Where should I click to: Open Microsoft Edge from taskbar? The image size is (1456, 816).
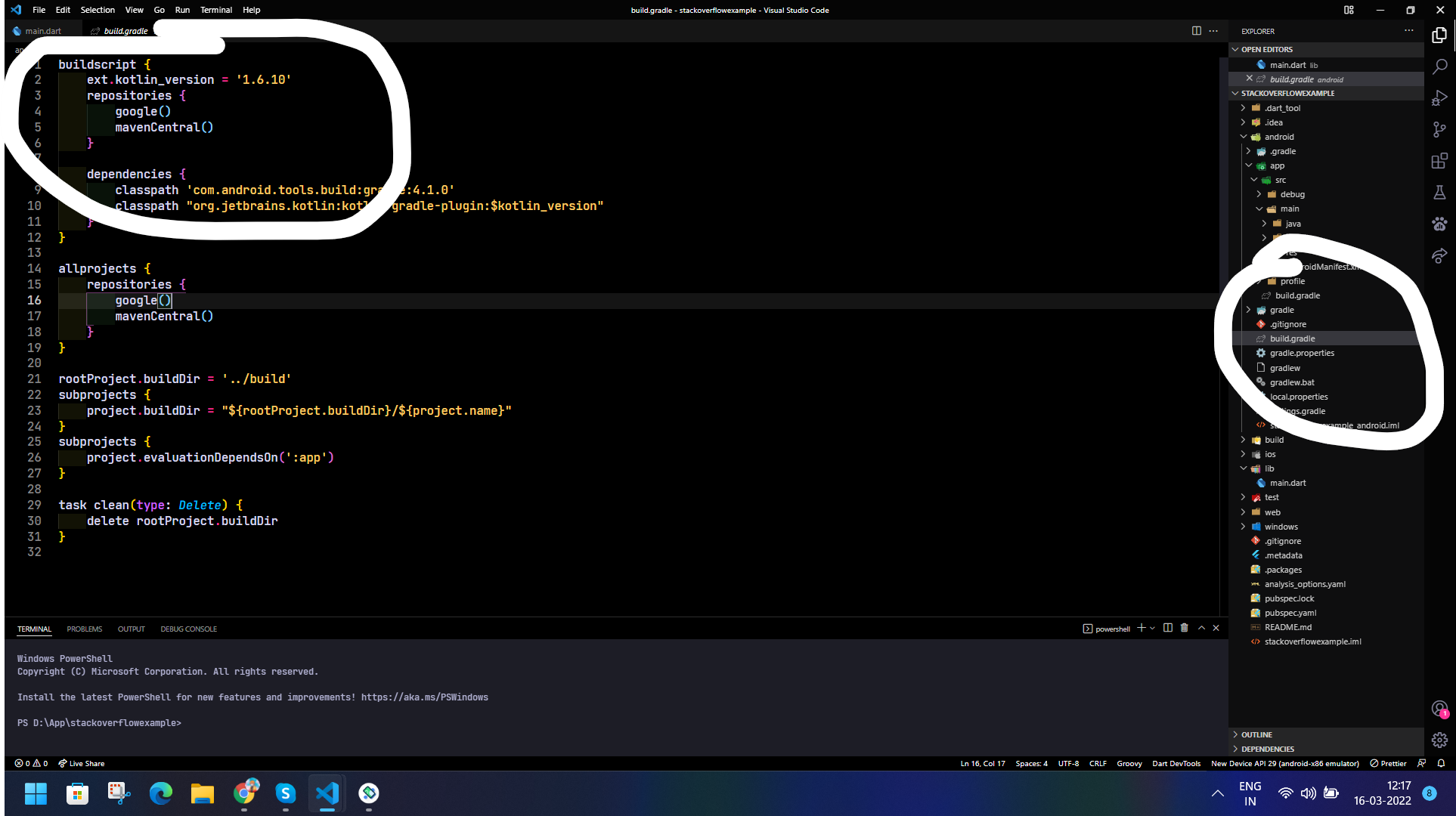click(160, 793)
